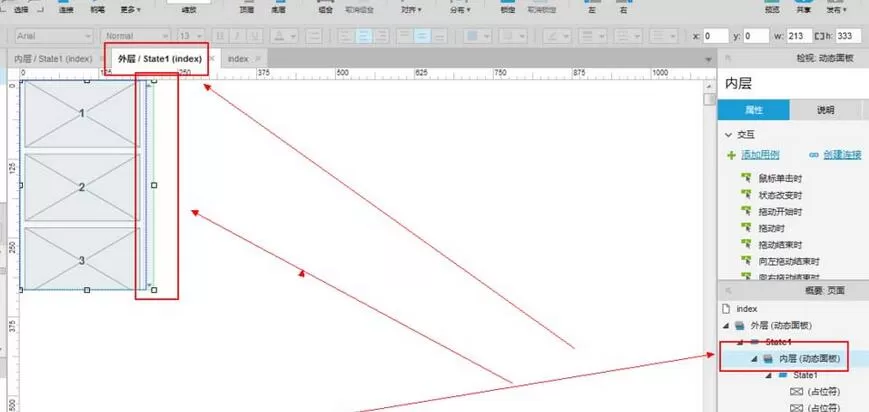
Task: Select the 状态改变时 event
Action: point(780,195)
